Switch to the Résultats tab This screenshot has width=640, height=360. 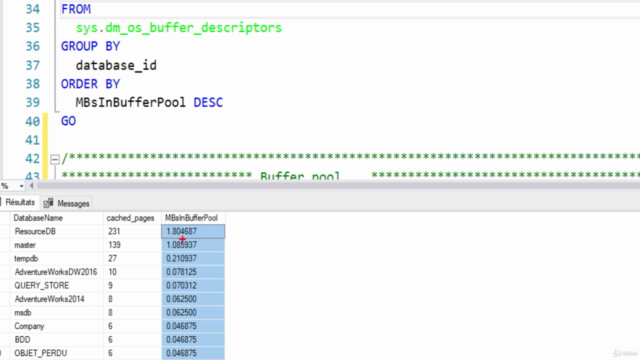tap(19, 202)
